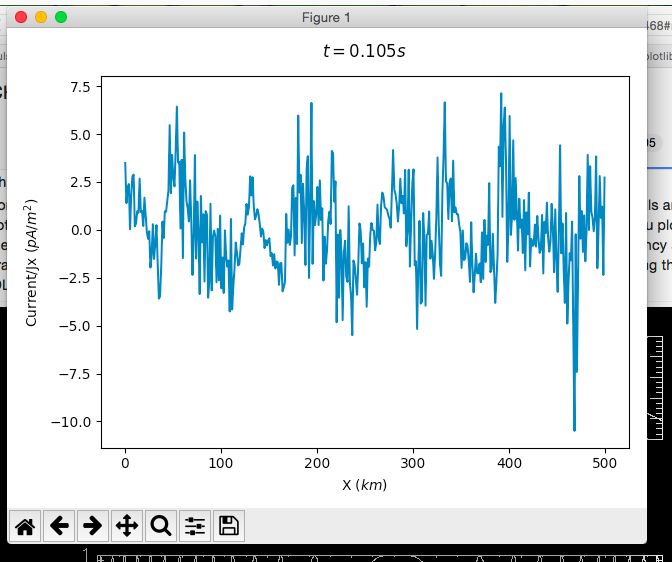The width and height of the screenshot is (672, 562).
Task: Reset plot to original home view
Action: point(25,525)
